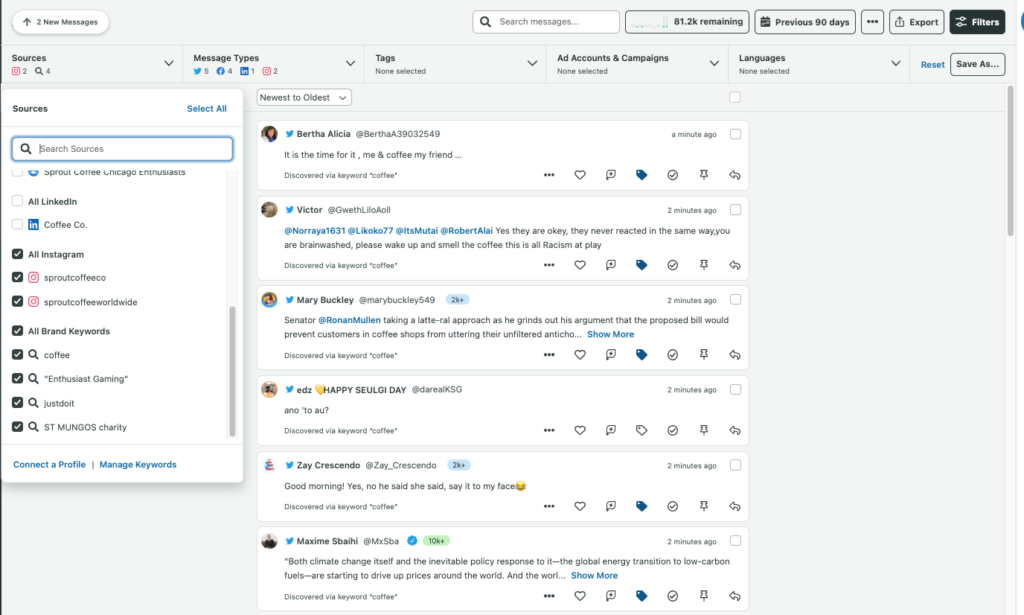Uncheck the coffee keyword source
This screenshot has height=615, width=1024.
tap(18, 355)
